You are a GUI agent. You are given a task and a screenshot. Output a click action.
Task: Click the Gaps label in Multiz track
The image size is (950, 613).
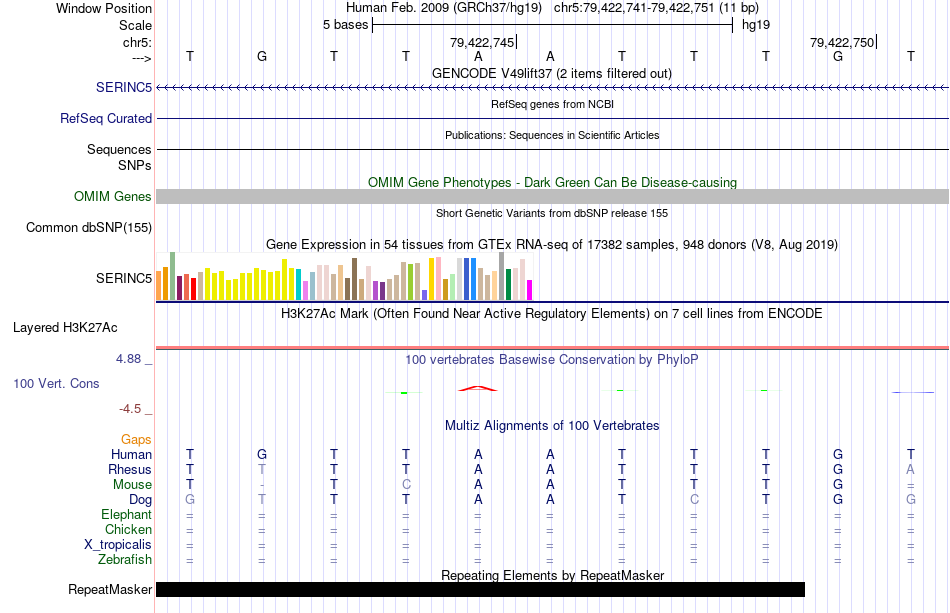coord(136,439)
